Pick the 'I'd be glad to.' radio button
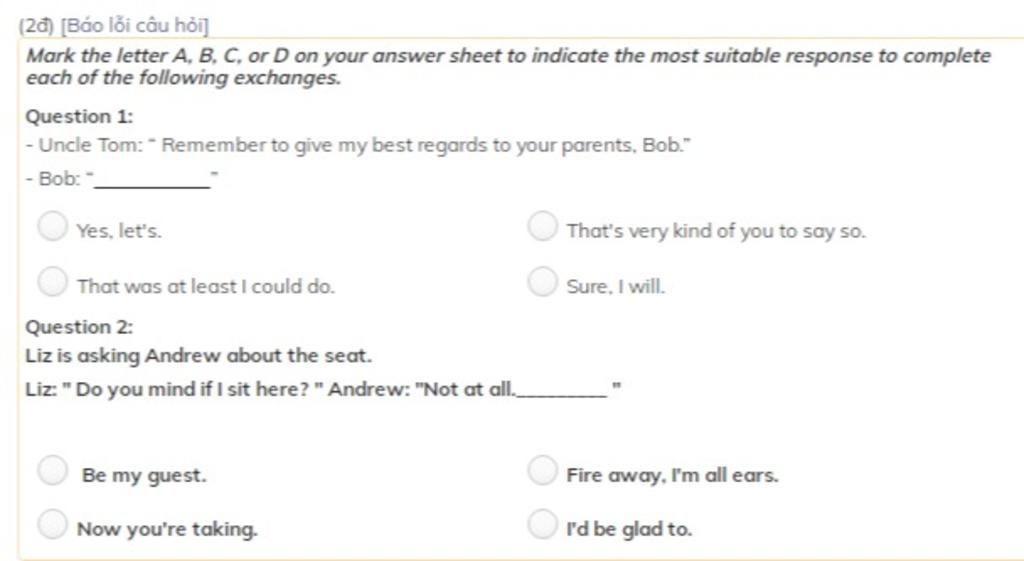Viewport: 1024px width, 561px height. [x=543, y=524]
